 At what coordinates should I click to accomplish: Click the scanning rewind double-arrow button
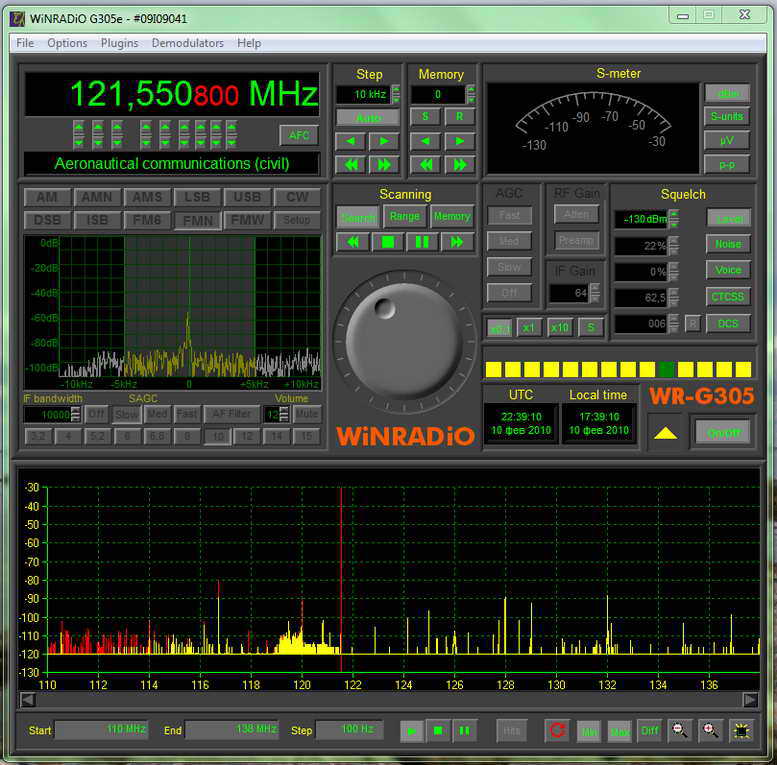click(352, 242)
